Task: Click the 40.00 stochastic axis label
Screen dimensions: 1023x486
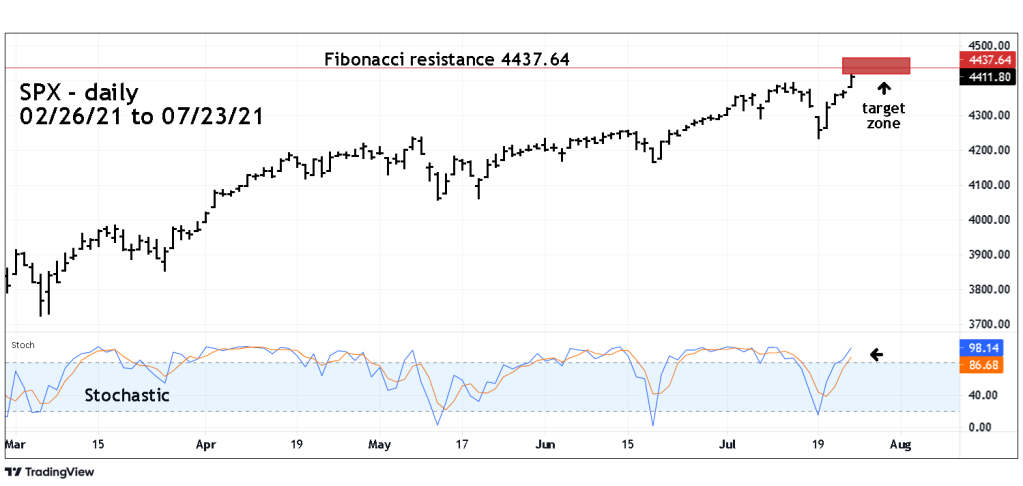Action: 981,395
